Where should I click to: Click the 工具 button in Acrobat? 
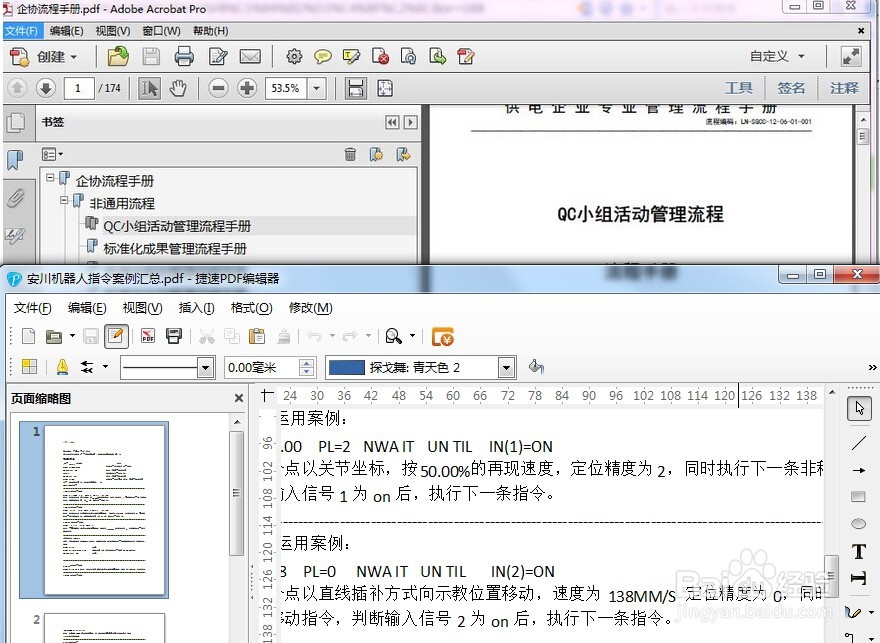[739, 87]
